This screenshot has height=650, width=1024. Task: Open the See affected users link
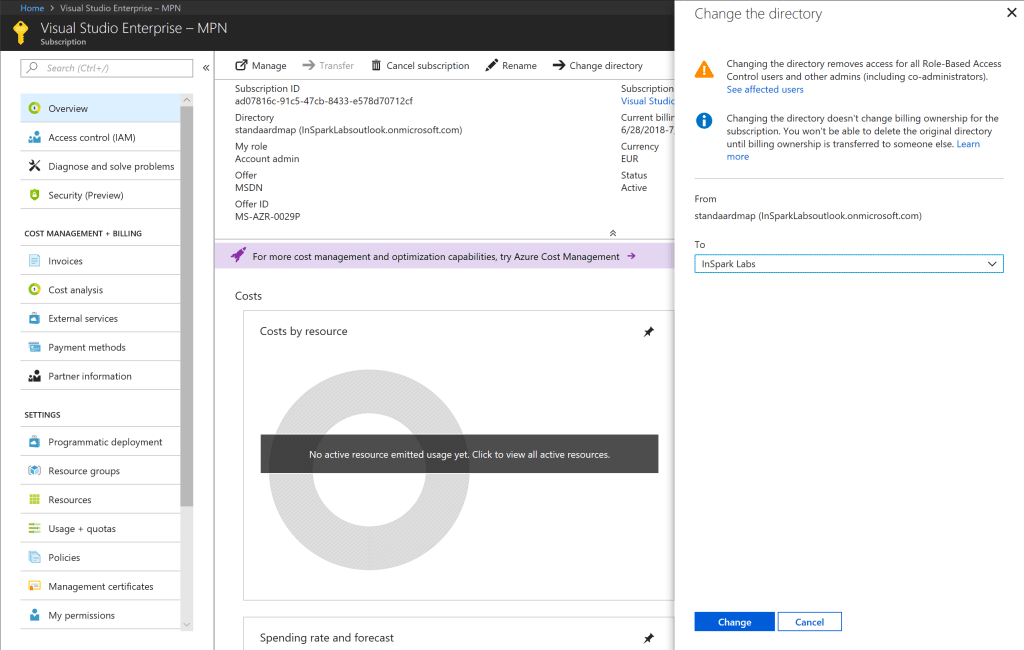764,90
